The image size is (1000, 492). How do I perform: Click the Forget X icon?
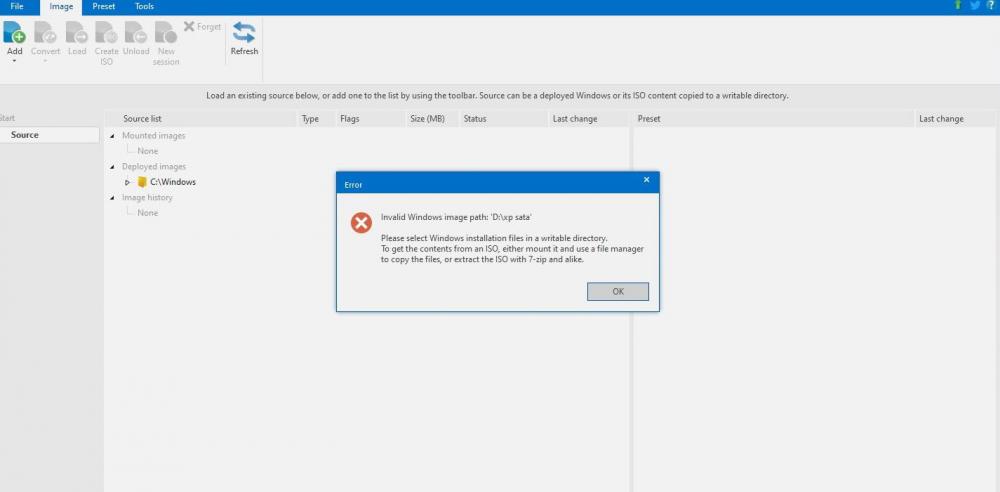pyautogui.click(x=189, y=27)
